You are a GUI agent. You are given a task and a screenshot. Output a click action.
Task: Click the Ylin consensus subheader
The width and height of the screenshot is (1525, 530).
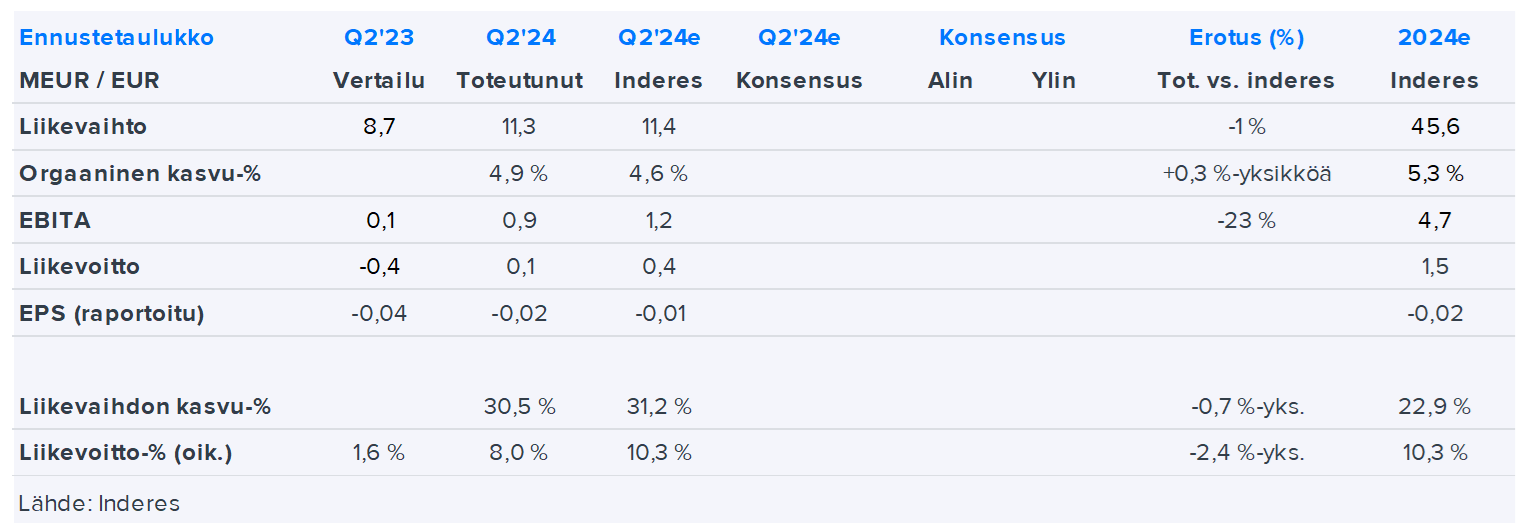pos(1054,81)
